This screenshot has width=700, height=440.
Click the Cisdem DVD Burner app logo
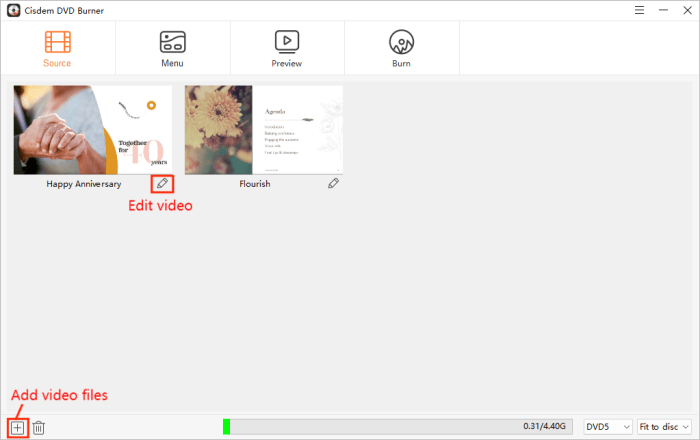(11, 9)
